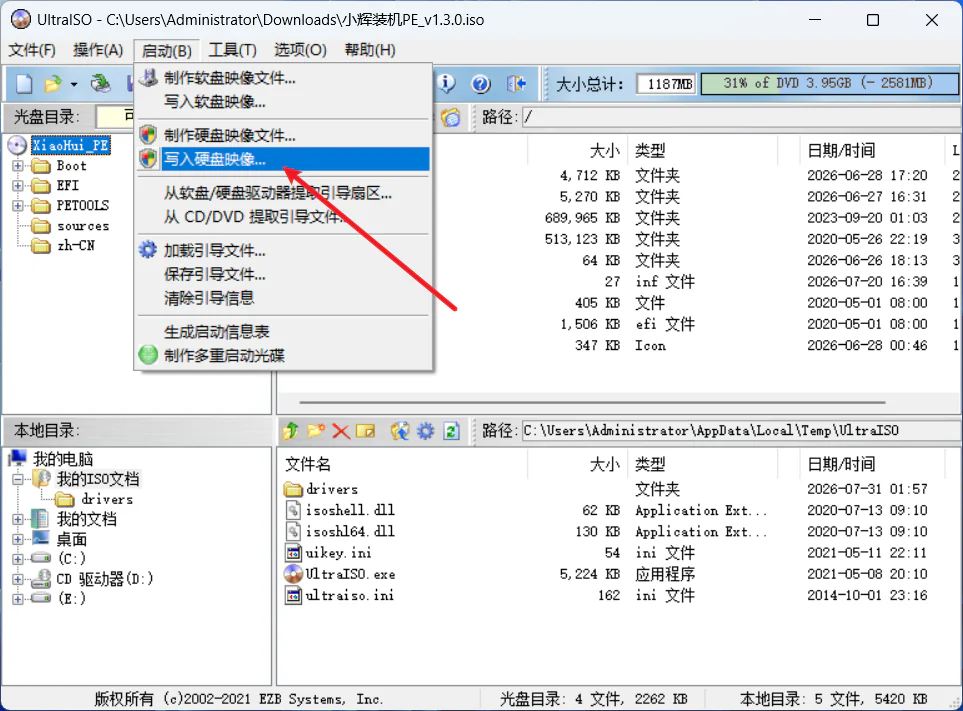This screenshot has height=711, width=963.
Task: Click the blue Help question mark icon
Action: [x=481, y=84]
